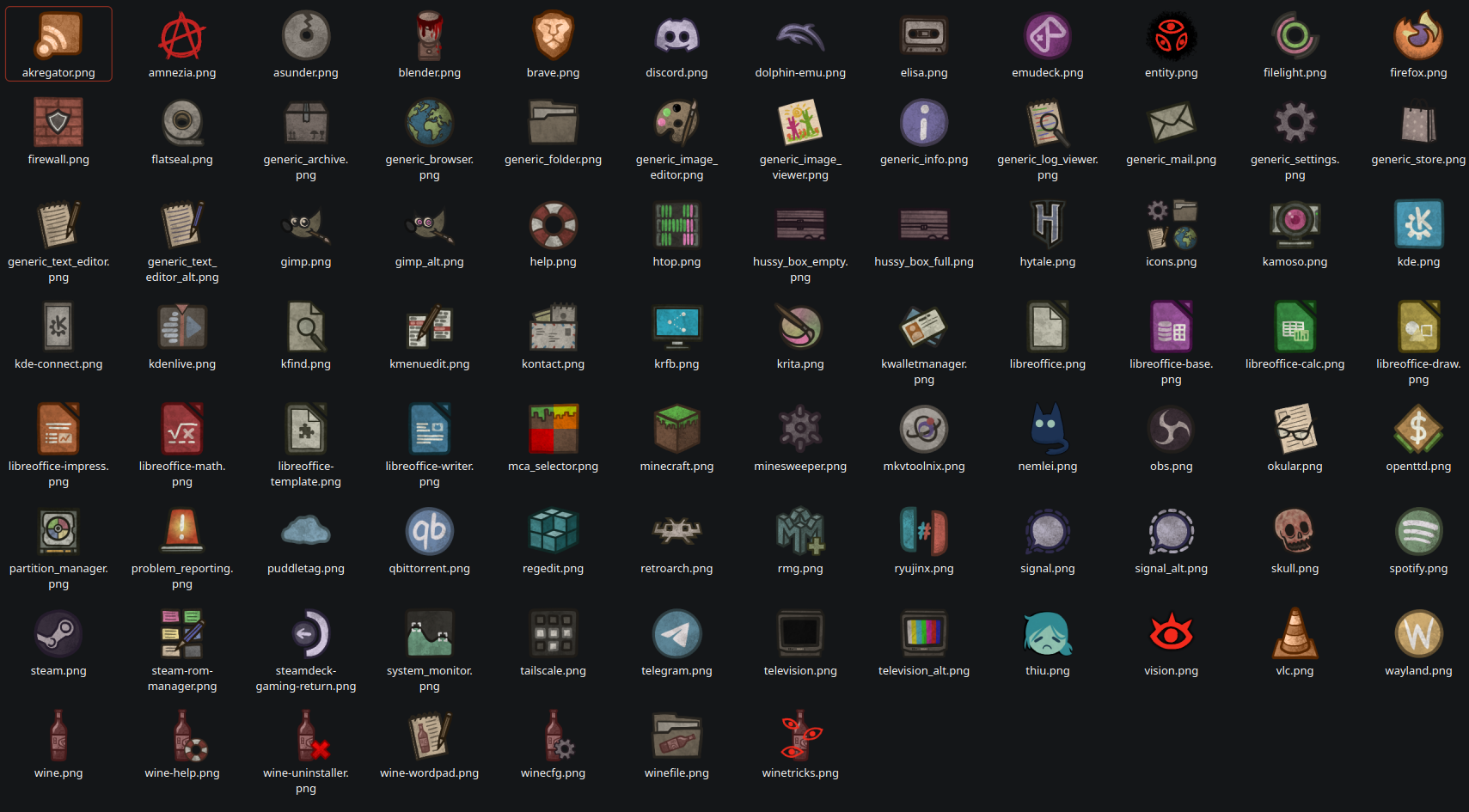Select the skull icon
The height and width of the screenshot is (812, 1469).
1295,531
